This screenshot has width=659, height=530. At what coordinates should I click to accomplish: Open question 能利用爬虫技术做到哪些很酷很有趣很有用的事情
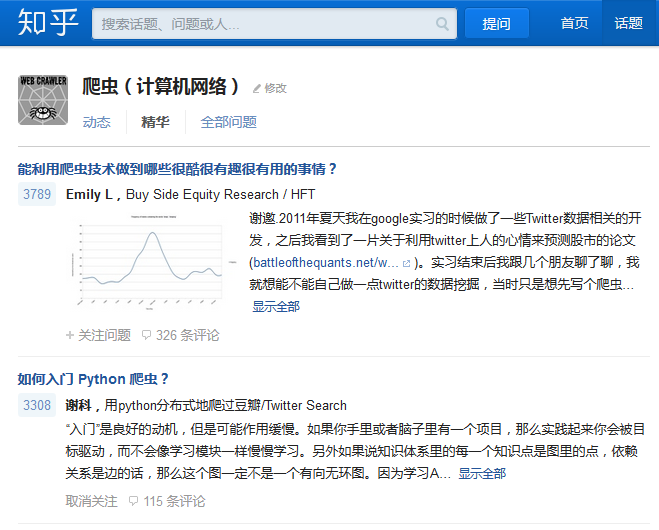click(177, 169)
